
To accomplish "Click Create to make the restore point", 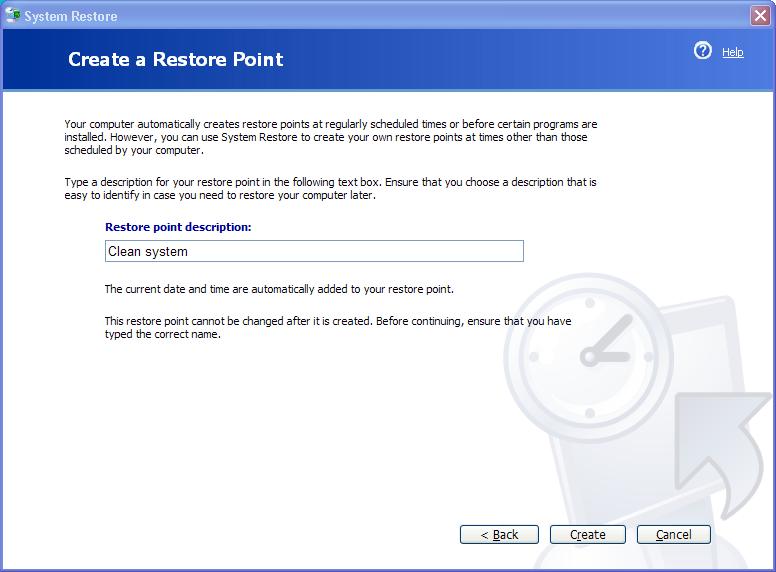I will click(587, 534).
